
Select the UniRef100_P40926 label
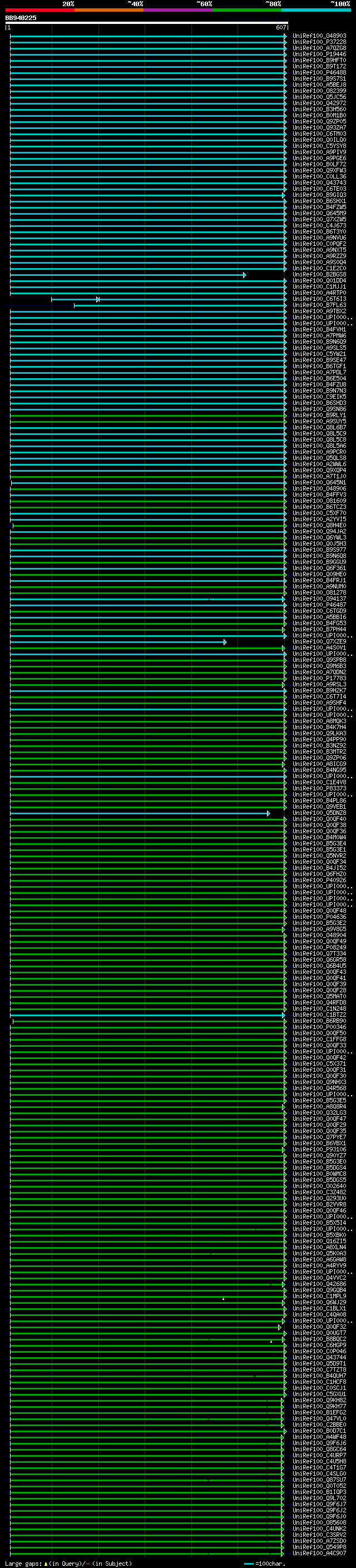319,880
